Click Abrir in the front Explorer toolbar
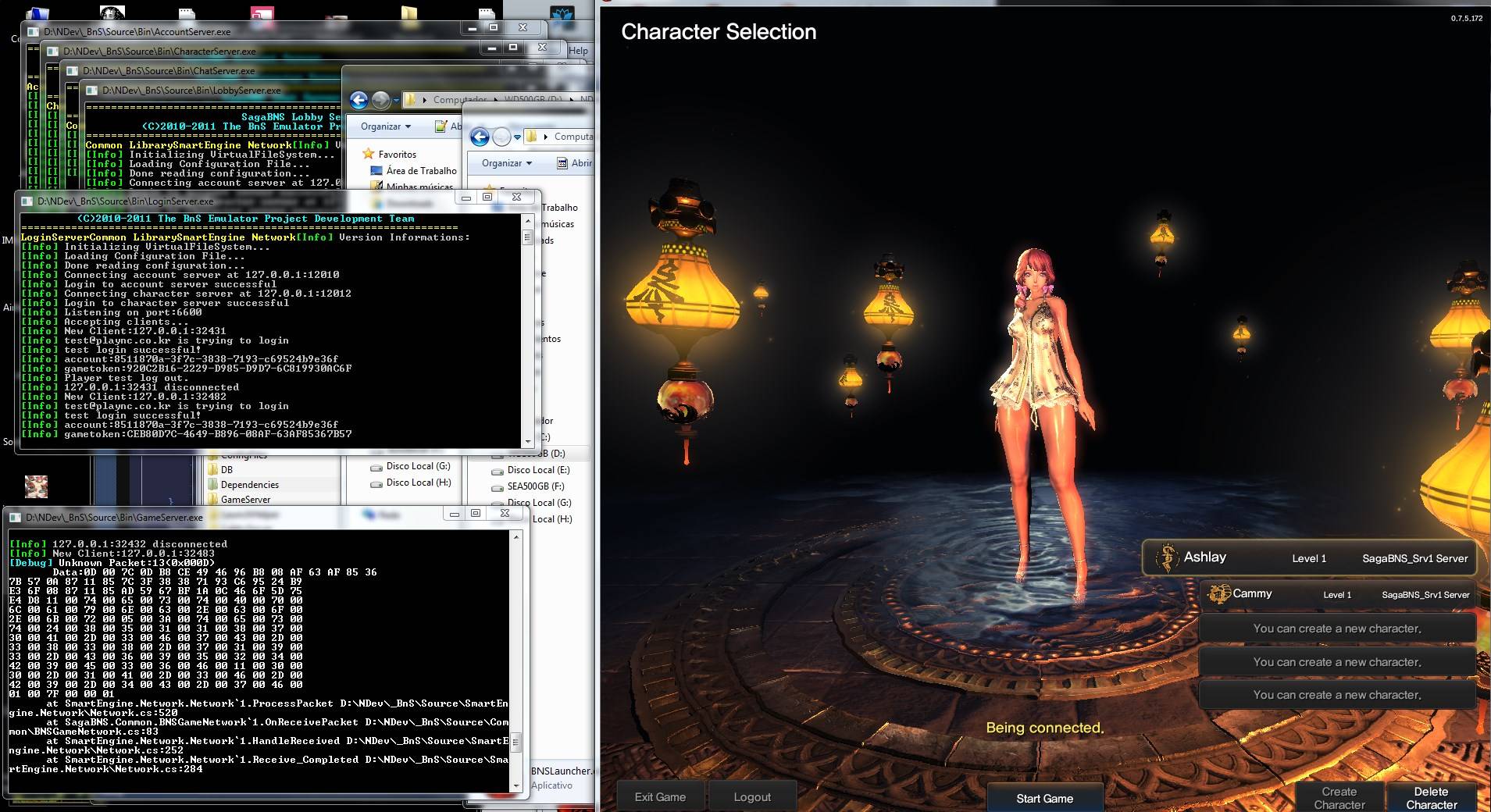 click(x=574, y=163)
